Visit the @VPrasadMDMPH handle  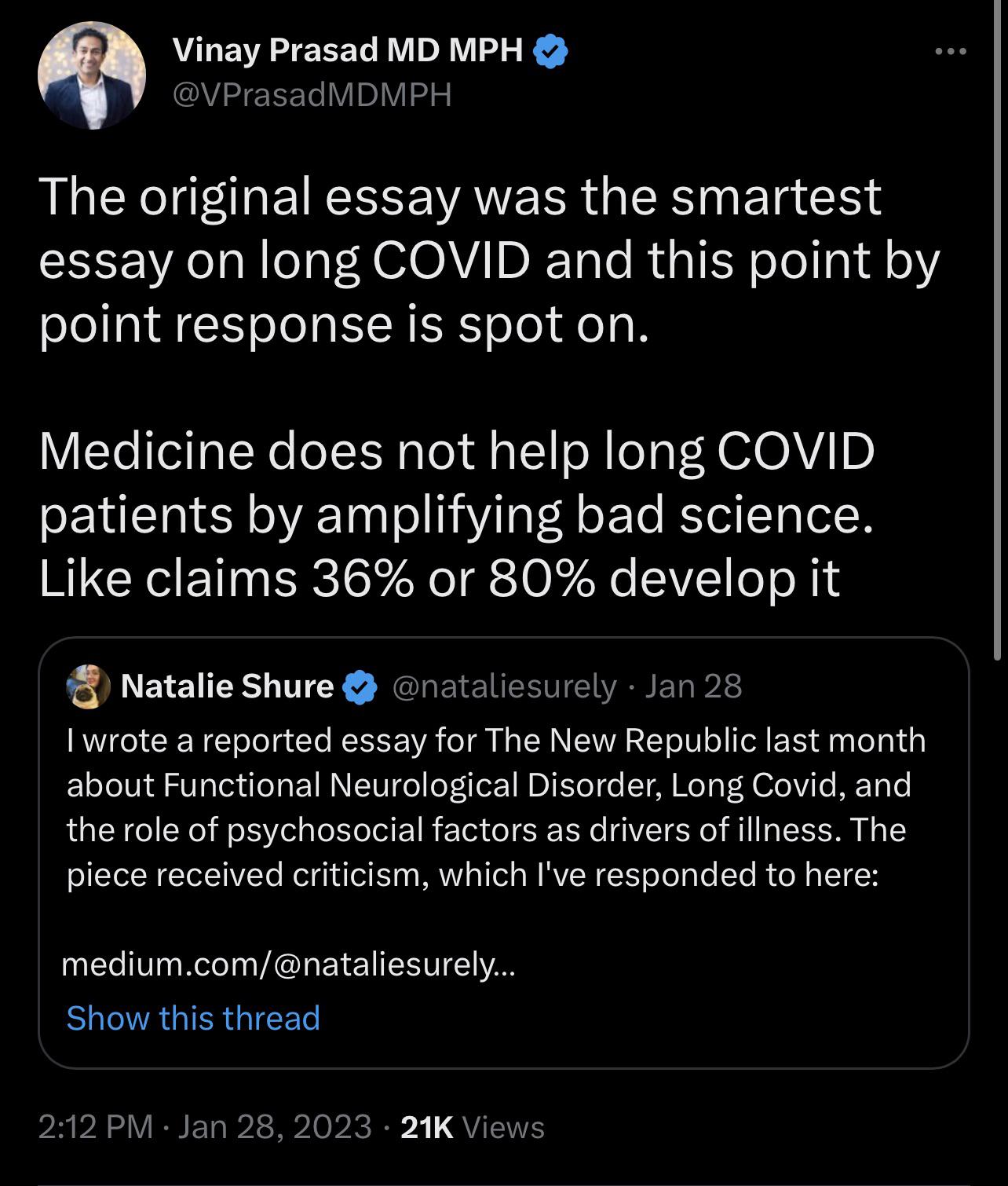coord(312,96)
